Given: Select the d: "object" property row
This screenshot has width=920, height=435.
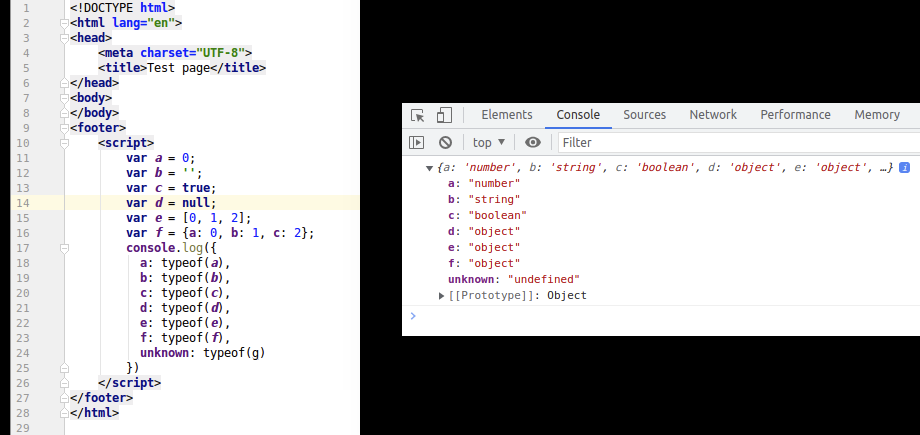Looking at the screenshot, I should [x=484, y=231].
